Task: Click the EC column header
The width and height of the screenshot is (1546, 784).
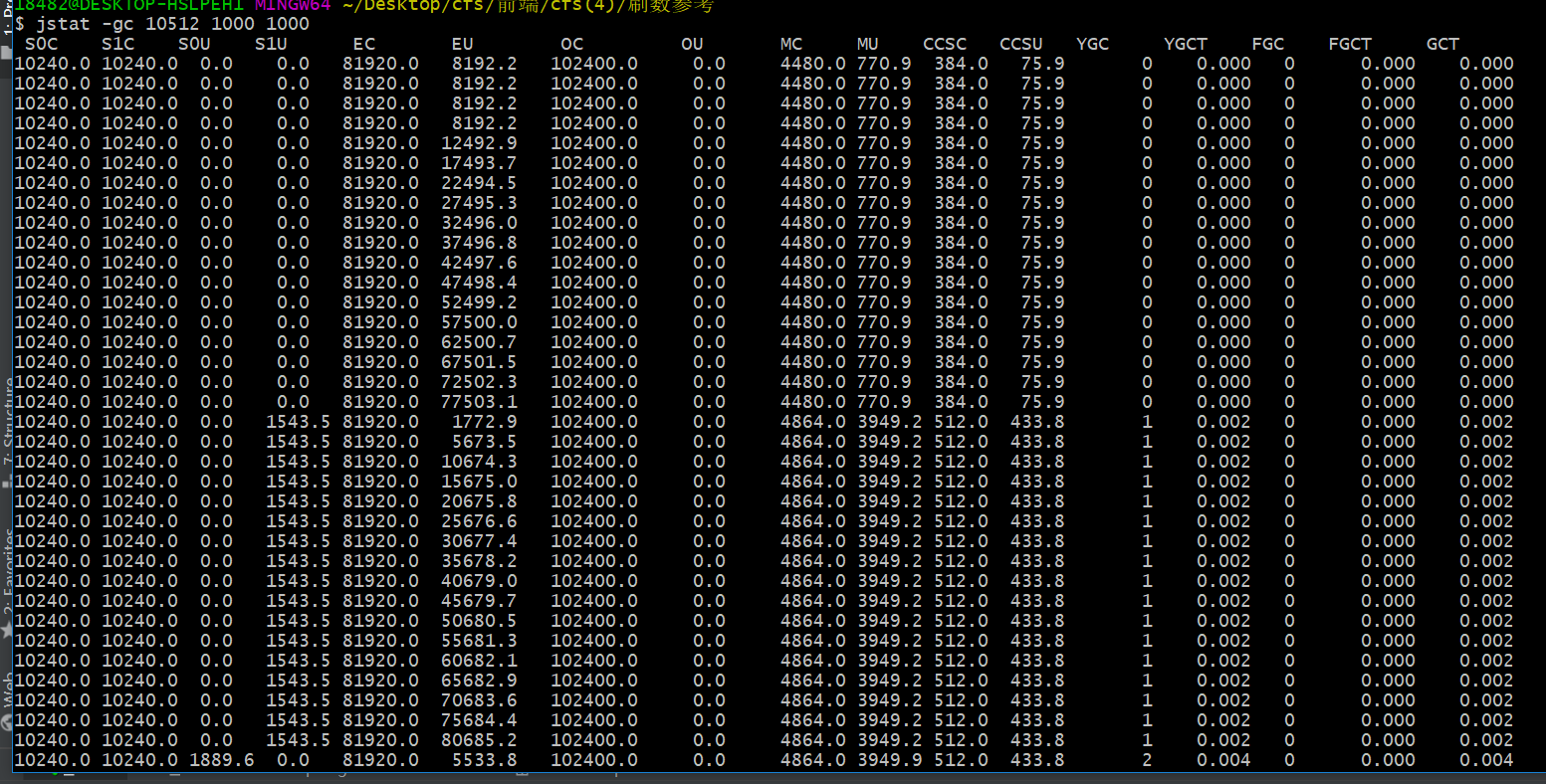Action: (364, 44)
